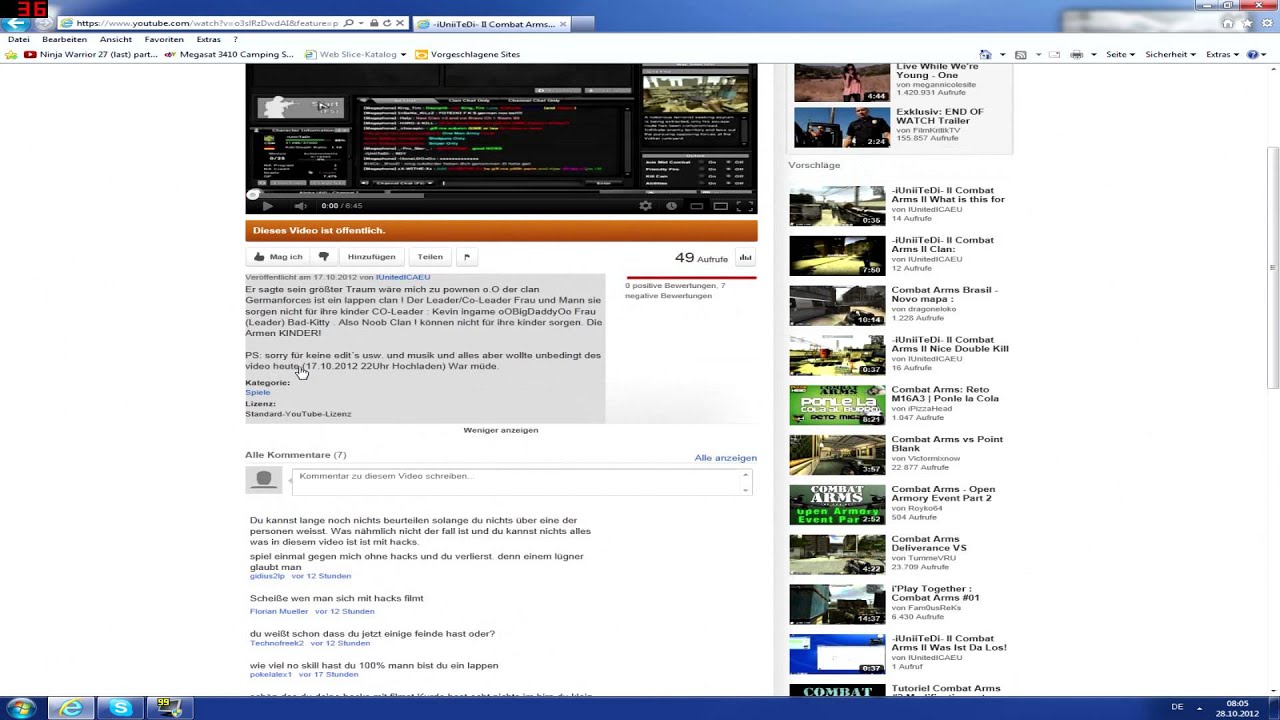Image resolution: width=1280 pixels, height=720 pixels.
Task: Switch player to large size mode
Action: [720, 206]
